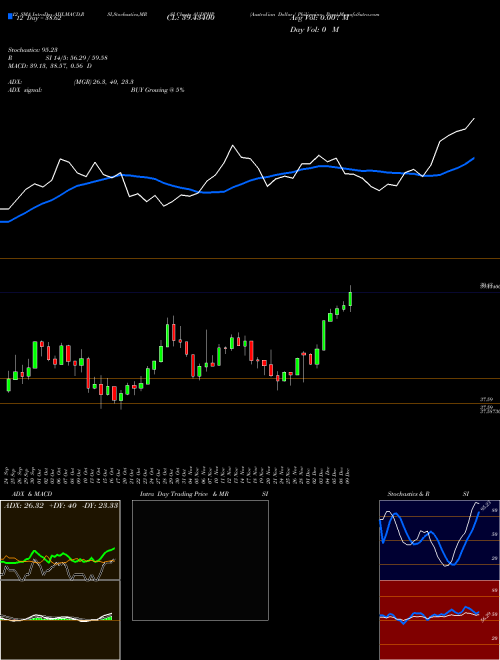500x660 pixels.
Task: Open the MACD histogram panel below ADX
Action: (60, 620)
